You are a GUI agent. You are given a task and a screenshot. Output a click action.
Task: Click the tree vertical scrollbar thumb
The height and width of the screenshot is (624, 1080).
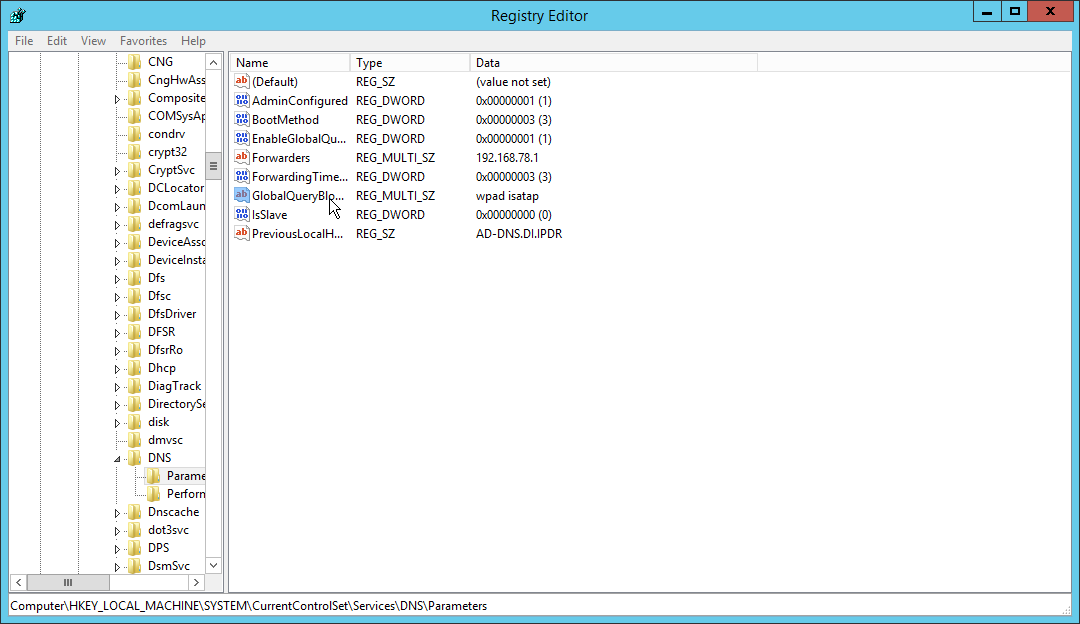click(214, 166)
